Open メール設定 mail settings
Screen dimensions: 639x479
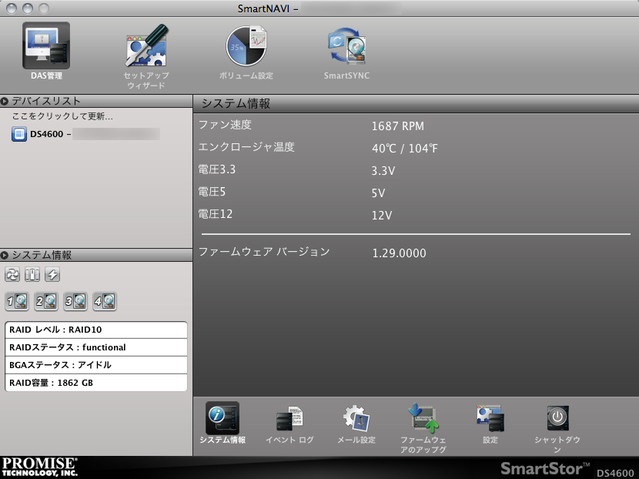click(x=356, y=421)
